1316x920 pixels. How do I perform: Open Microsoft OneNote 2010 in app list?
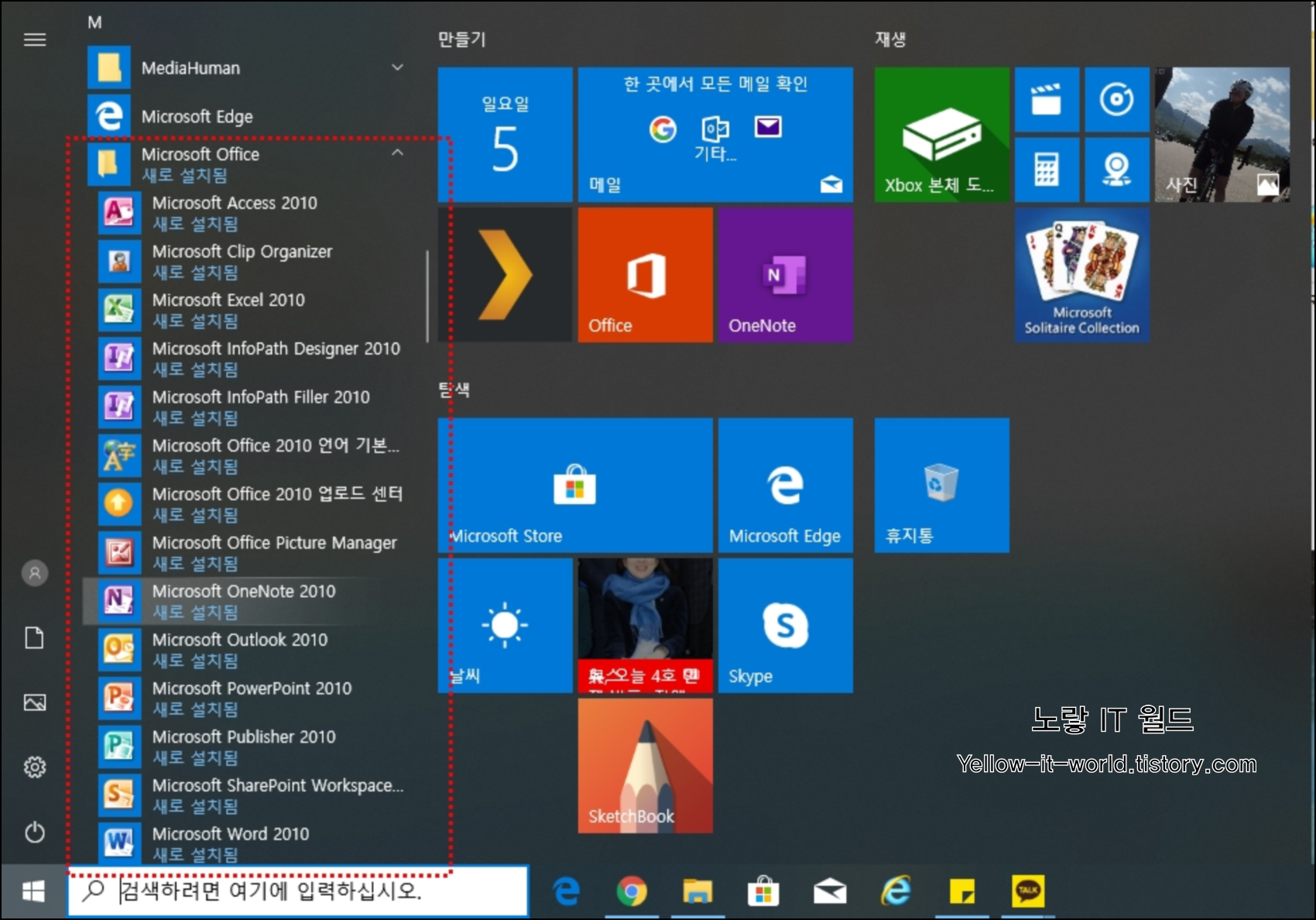248,601
